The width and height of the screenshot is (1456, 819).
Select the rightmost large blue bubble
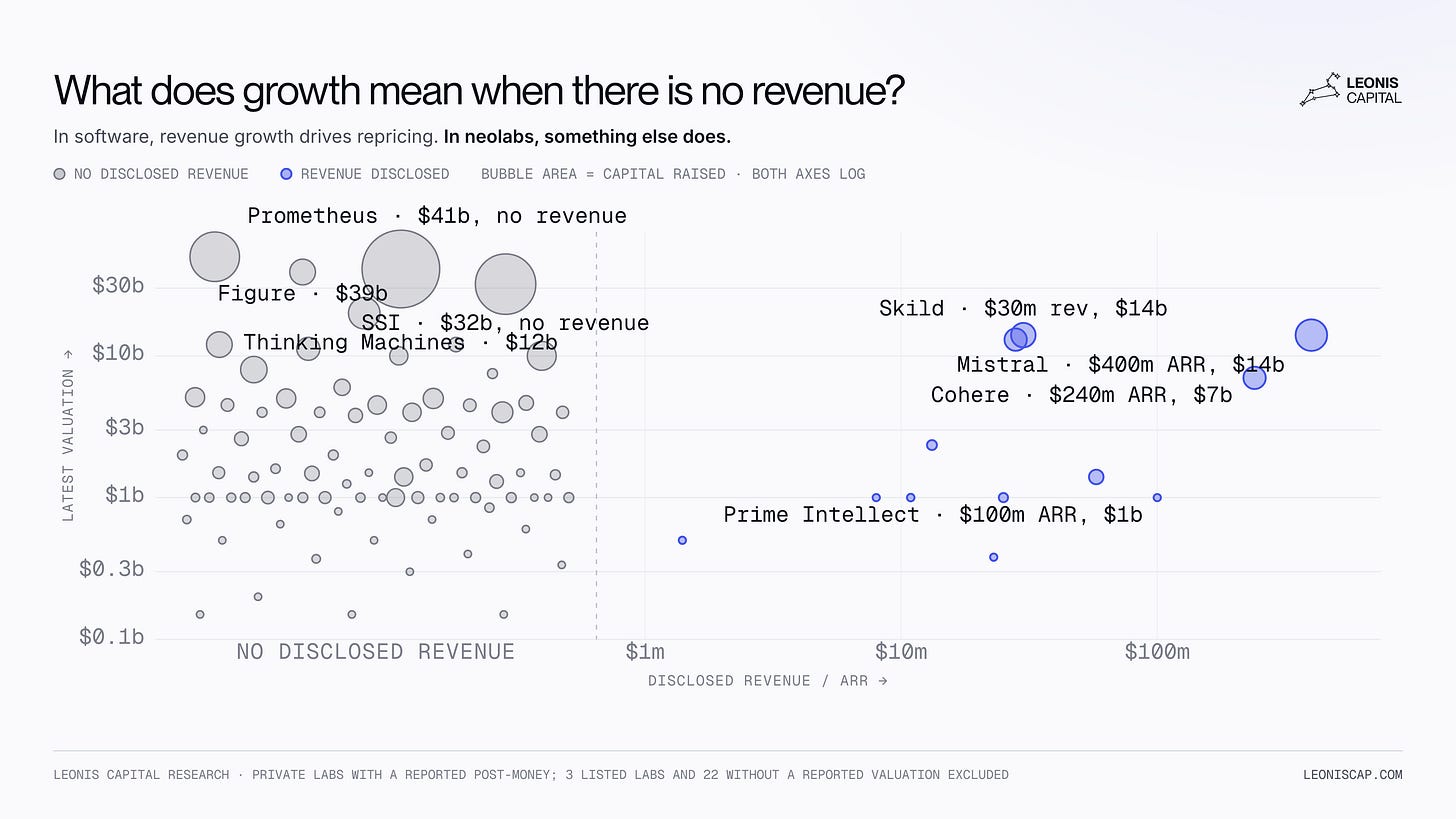click(1311, 335)
